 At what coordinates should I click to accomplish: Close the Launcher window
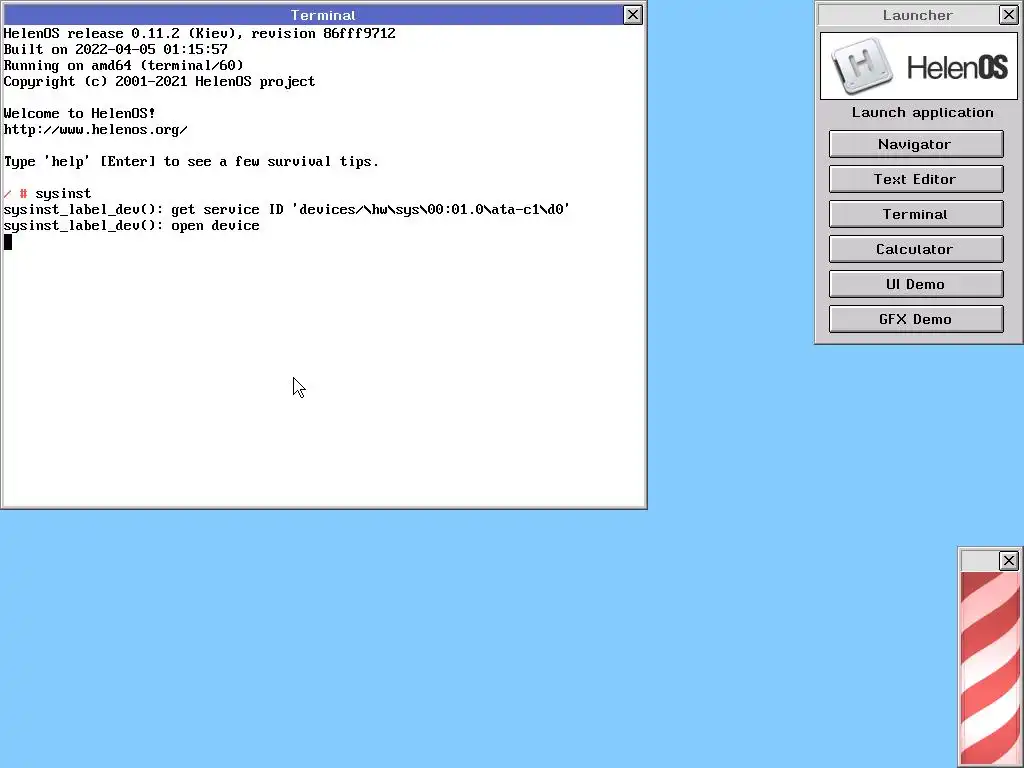point(1008,15)
